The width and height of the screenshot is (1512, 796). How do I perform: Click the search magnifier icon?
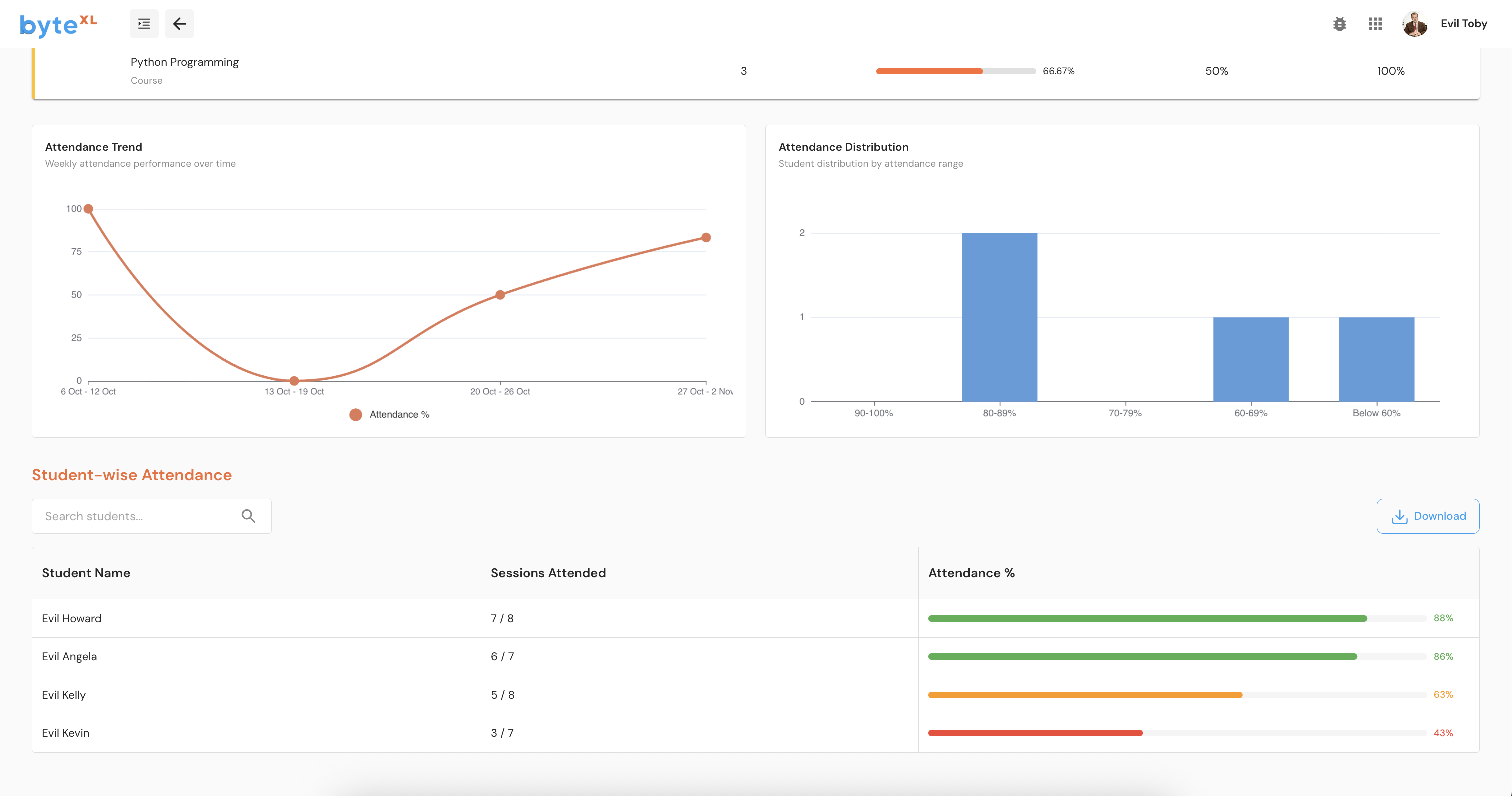pos(248,516)
